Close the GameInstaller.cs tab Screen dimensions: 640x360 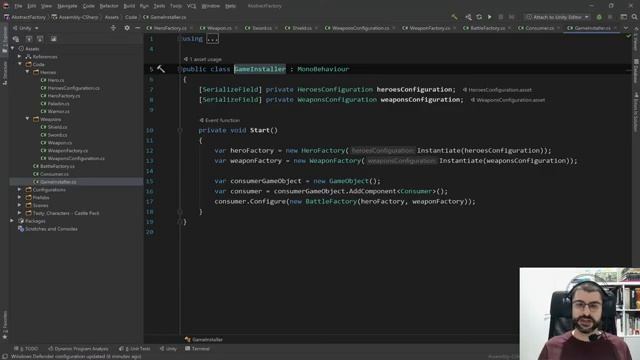pyautogui.click(x=616, y=28)
